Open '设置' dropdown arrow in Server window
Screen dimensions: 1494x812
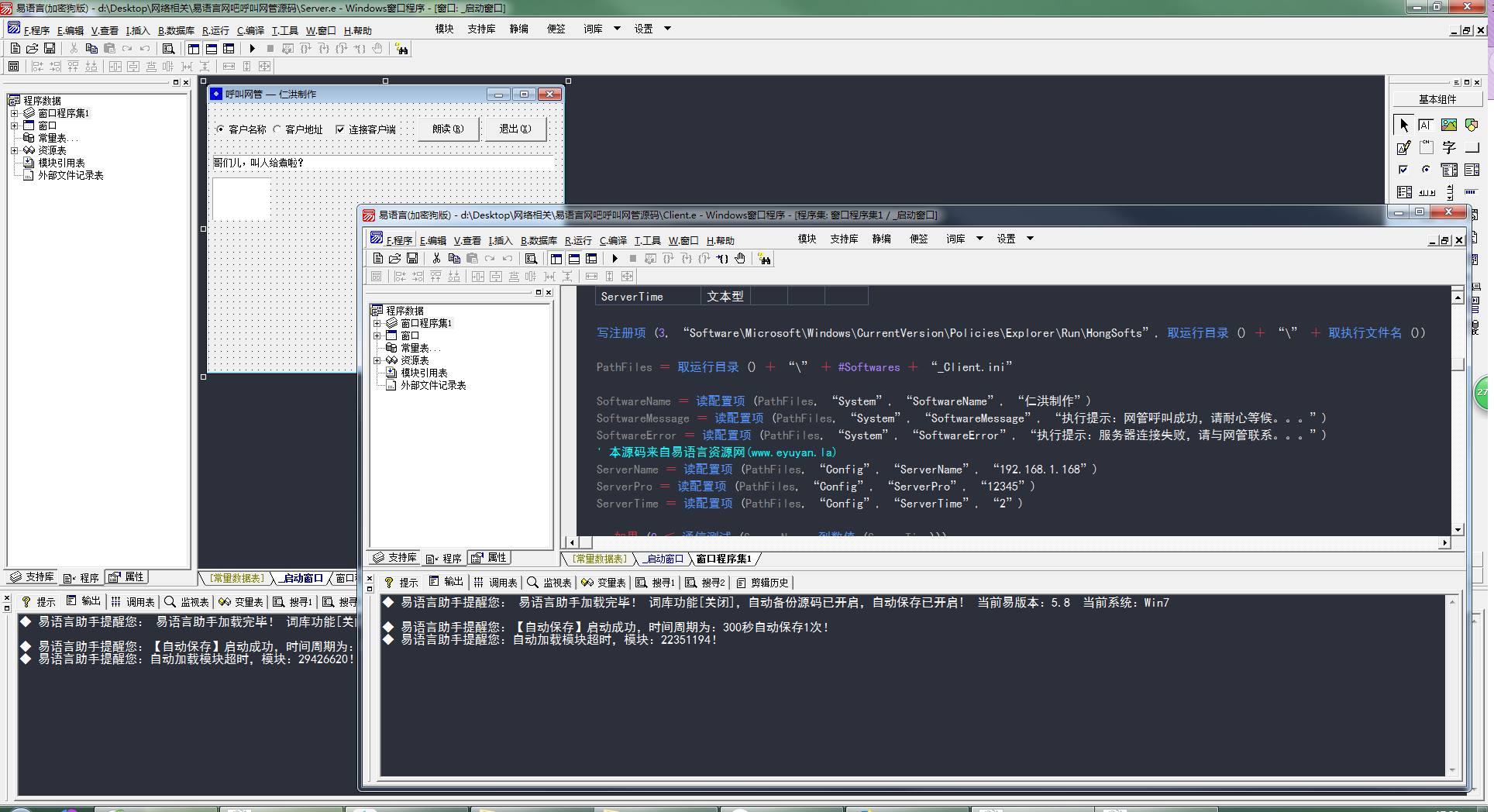[667, 29]
